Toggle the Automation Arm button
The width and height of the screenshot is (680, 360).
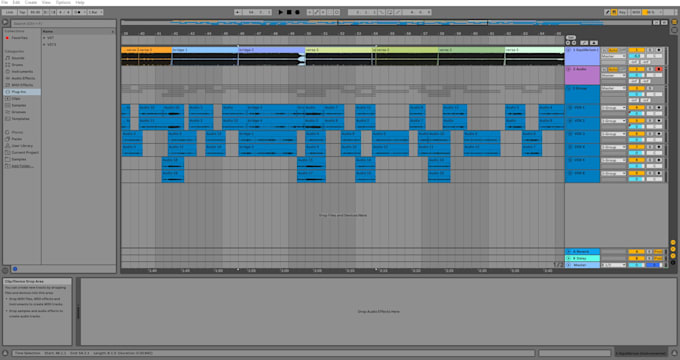pyautogui.click(x=316, y=12)
